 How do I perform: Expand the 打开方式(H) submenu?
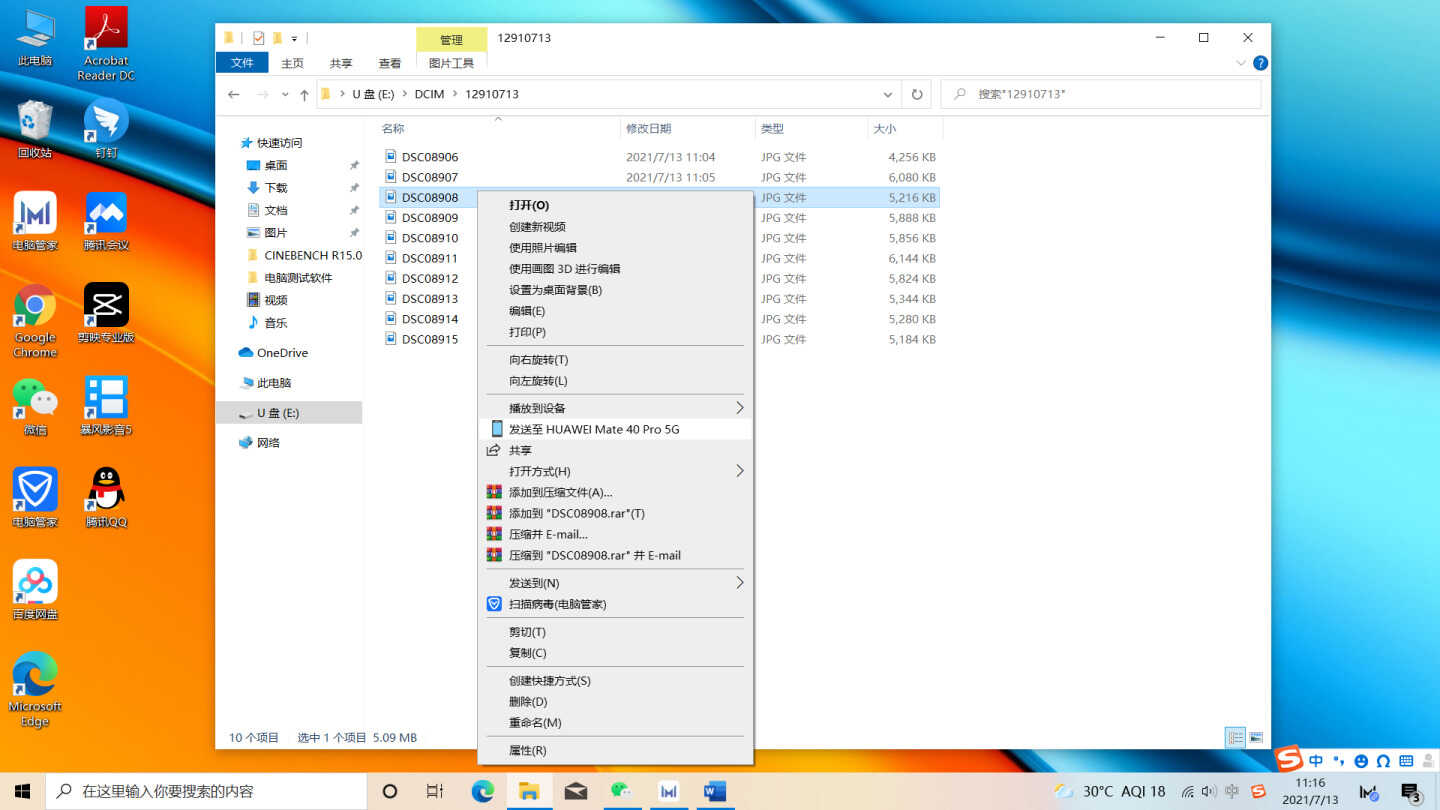[740, 471]
